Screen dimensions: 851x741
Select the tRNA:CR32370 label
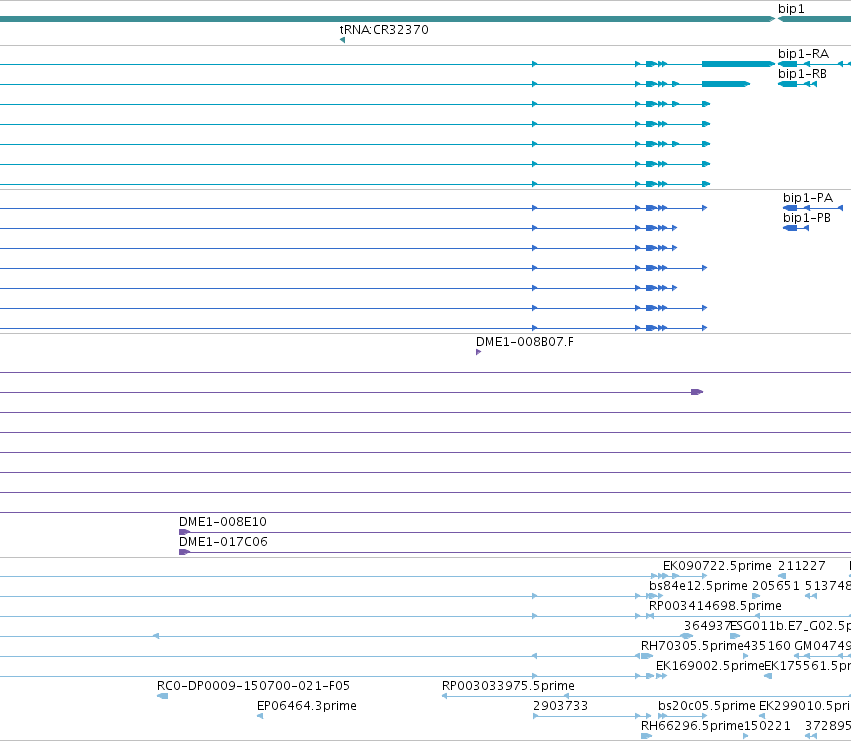tap(384, 30)
